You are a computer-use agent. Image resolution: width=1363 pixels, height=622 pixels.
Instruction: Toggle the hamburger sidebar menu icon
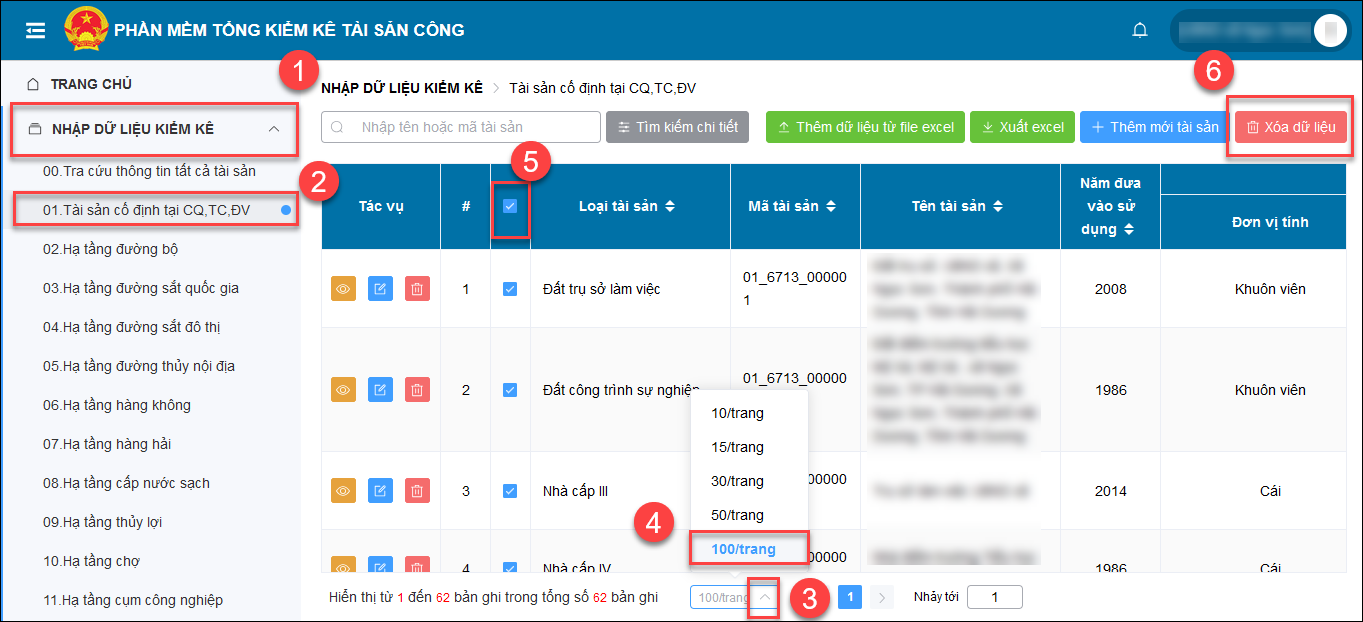tap(36, 30)
